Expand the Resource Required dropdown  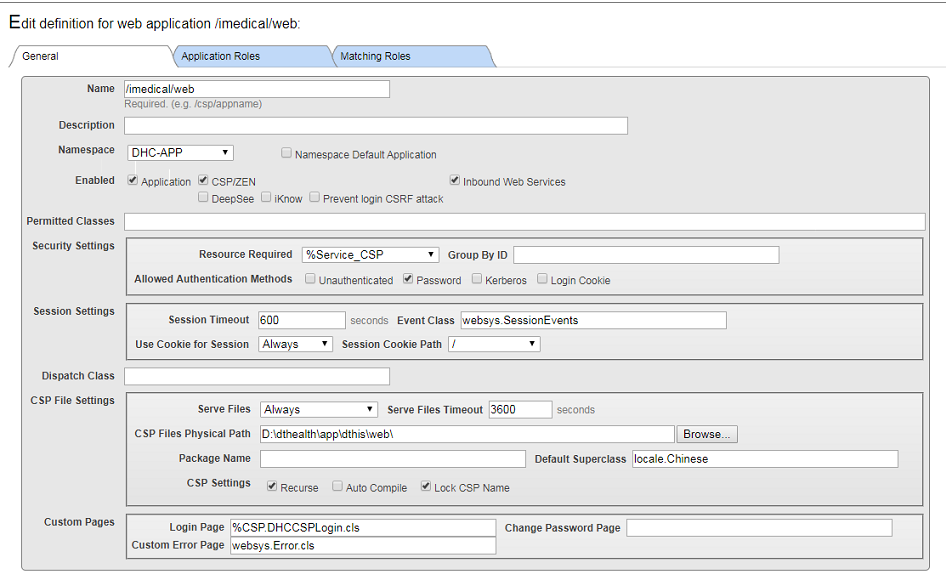370,255
